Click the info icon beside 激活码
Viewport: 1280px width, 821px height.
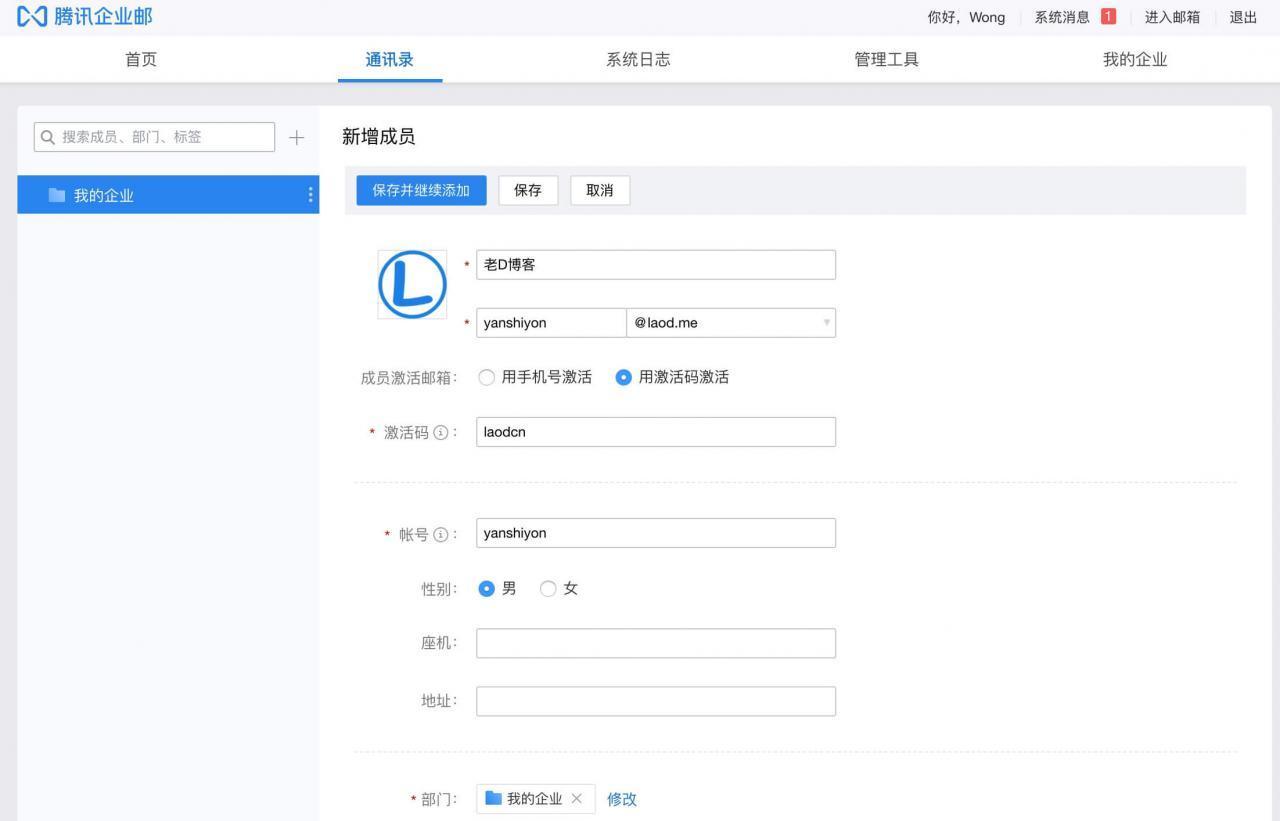tap(441, 432)
